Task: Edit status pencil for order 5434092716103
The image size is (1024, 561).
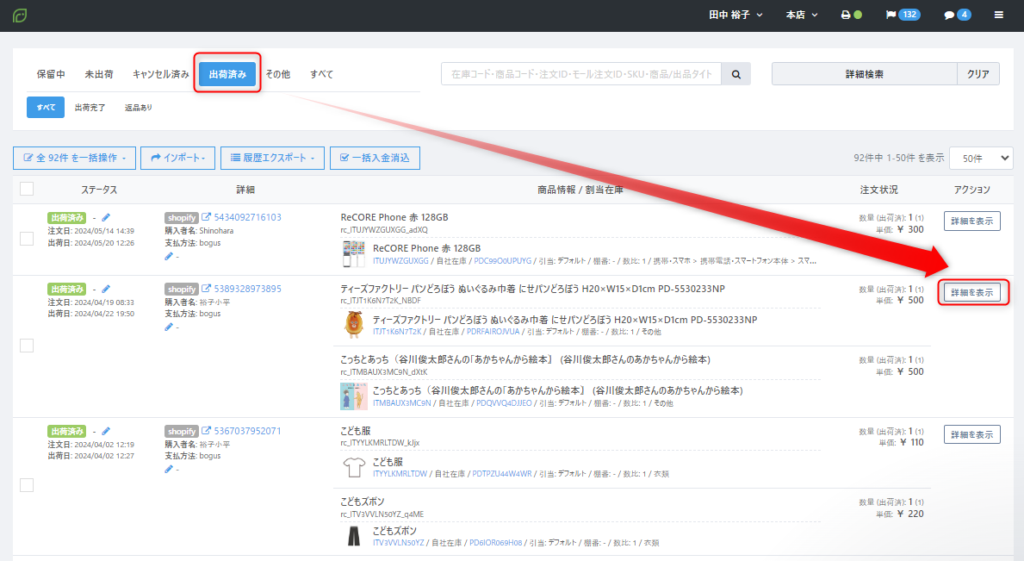Action: 106,217
